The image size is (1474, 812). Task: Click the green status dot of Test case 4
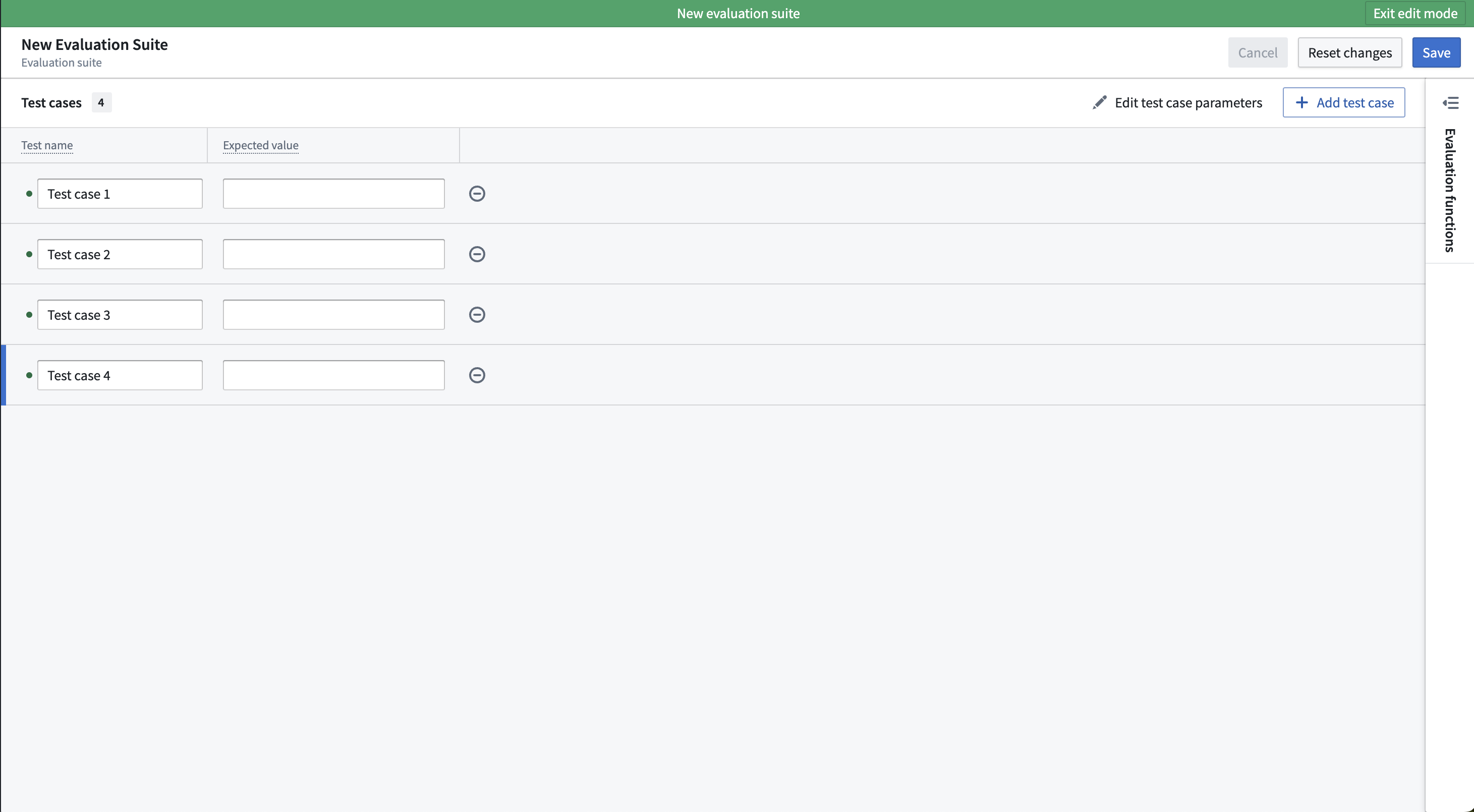[x=29, y=375]
